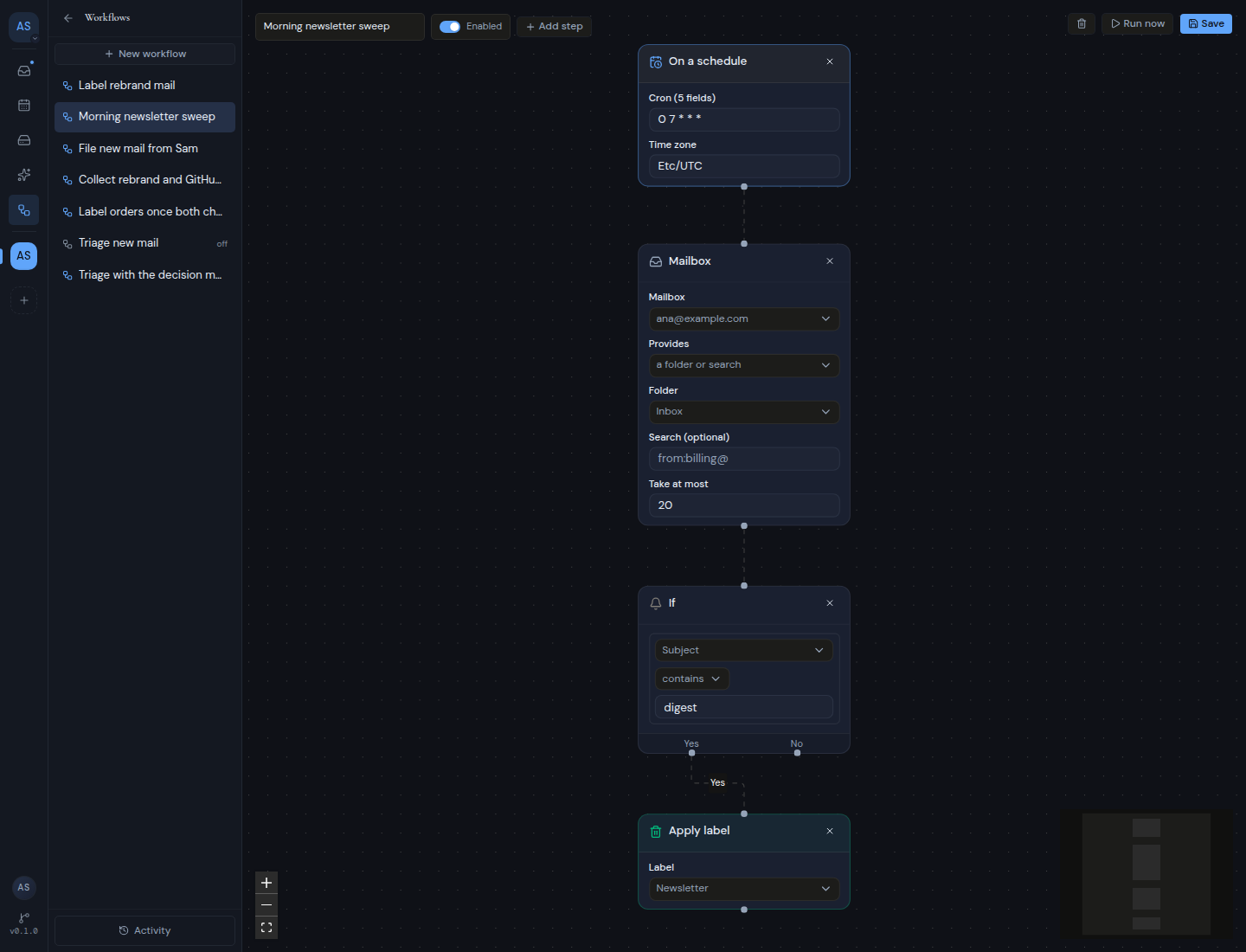
Task: Click the Search (optional) field
Action: (744, 459)
